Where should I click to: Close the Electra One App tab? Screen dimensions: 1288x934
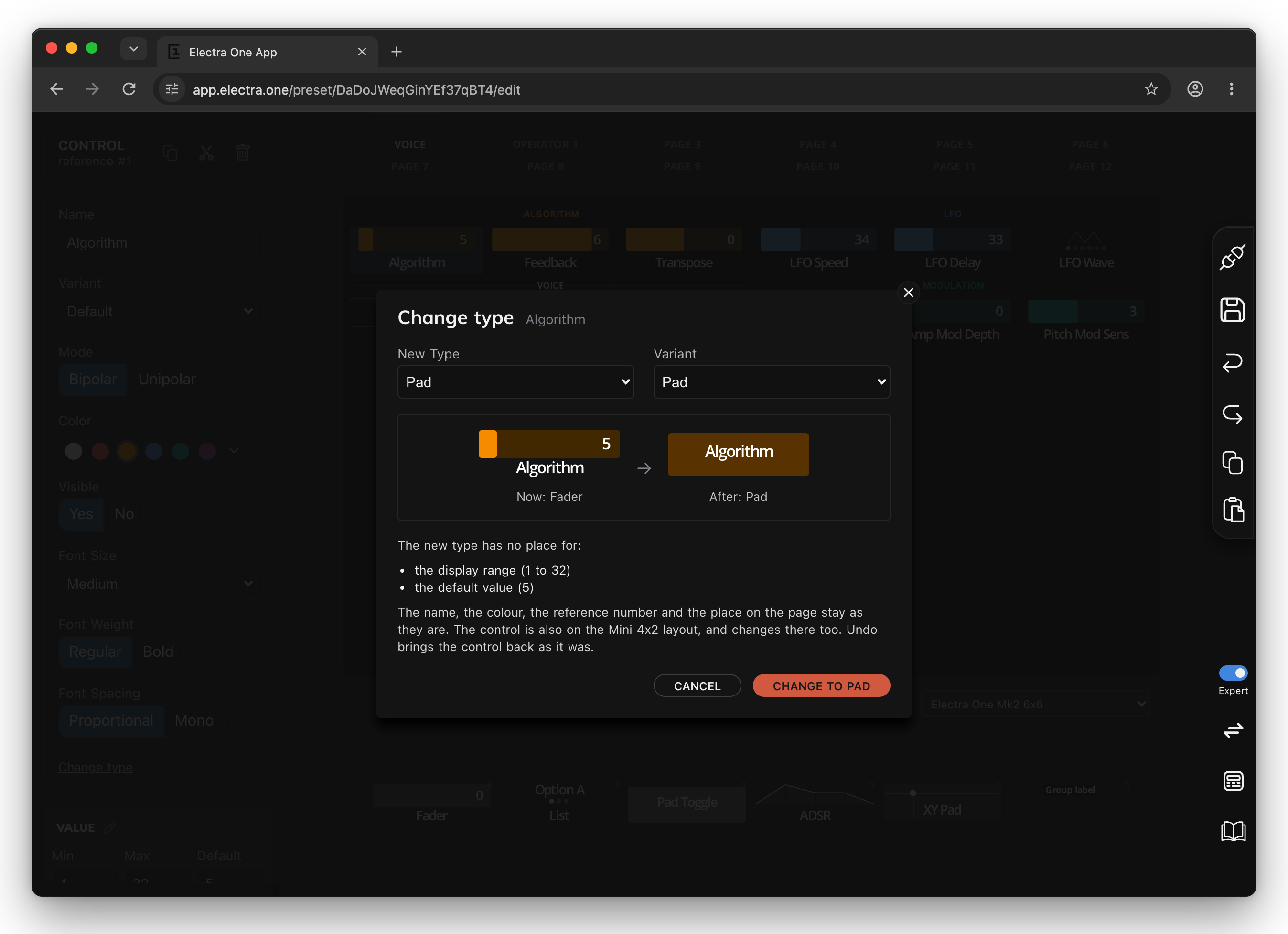362,52
